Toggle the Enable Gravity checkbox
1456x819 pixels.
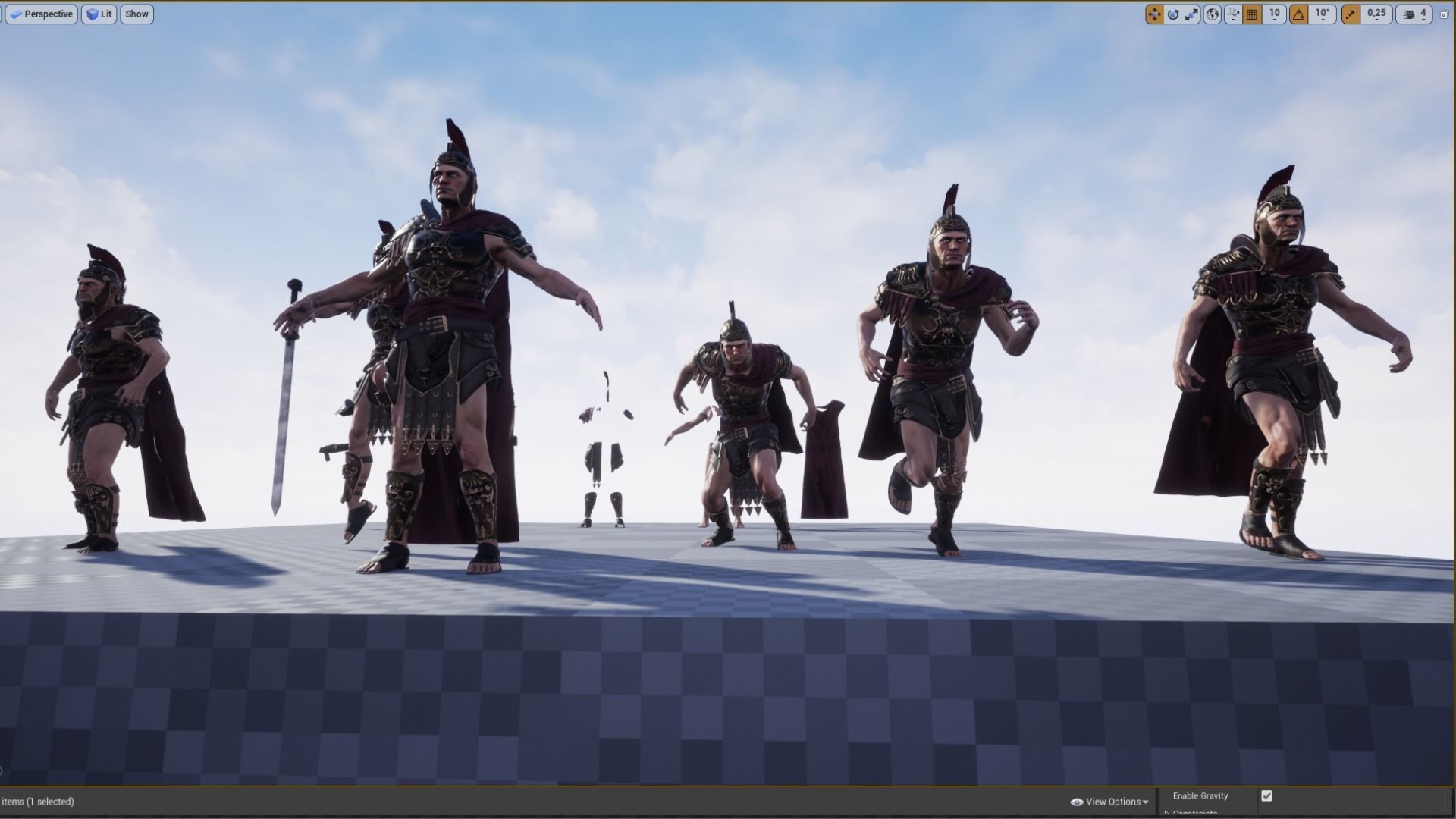point(1267,795)
